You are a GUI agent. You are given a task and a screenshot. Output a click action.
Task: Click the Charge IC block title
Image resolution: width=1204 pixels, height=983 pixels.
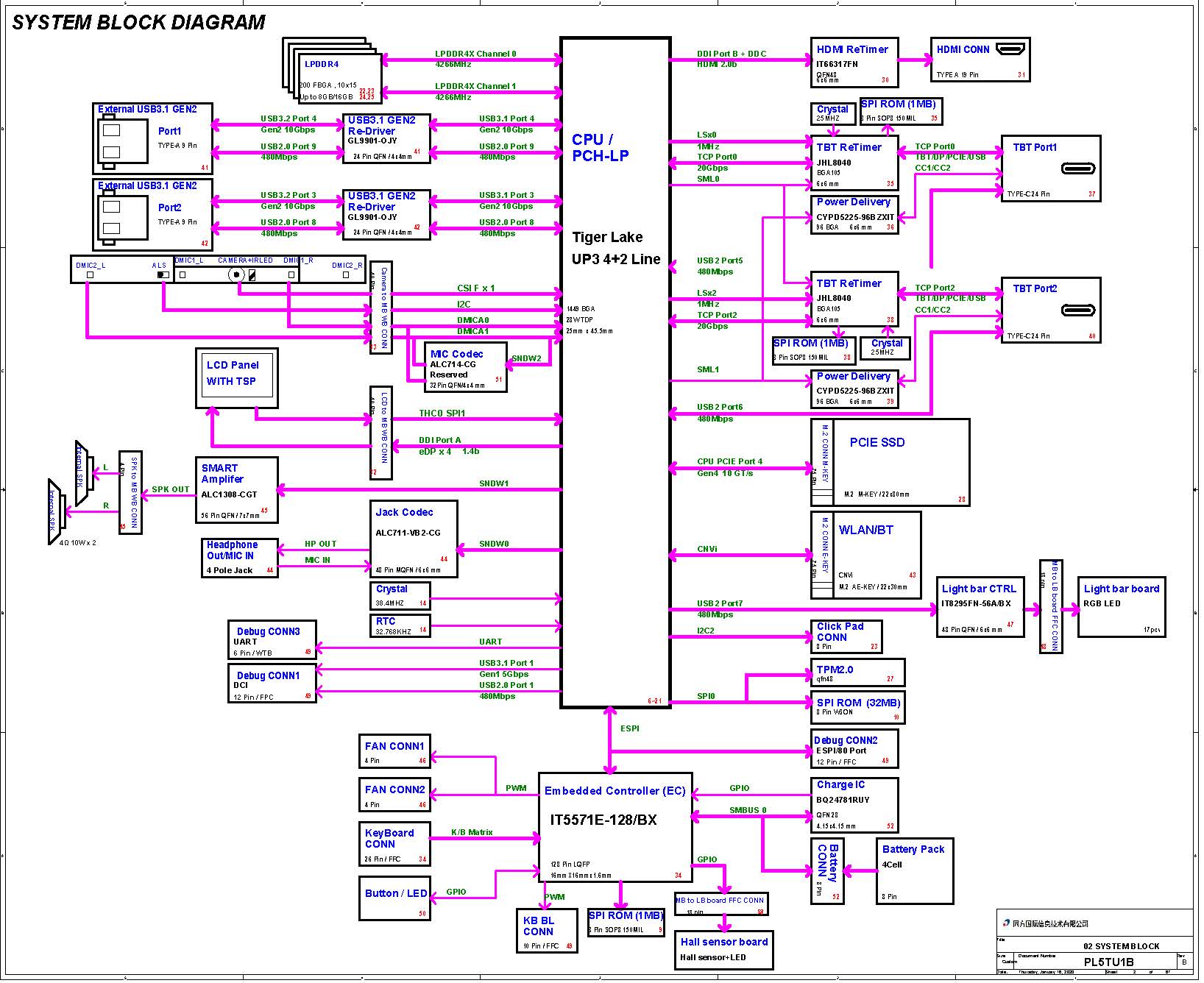tap(840, 784)
